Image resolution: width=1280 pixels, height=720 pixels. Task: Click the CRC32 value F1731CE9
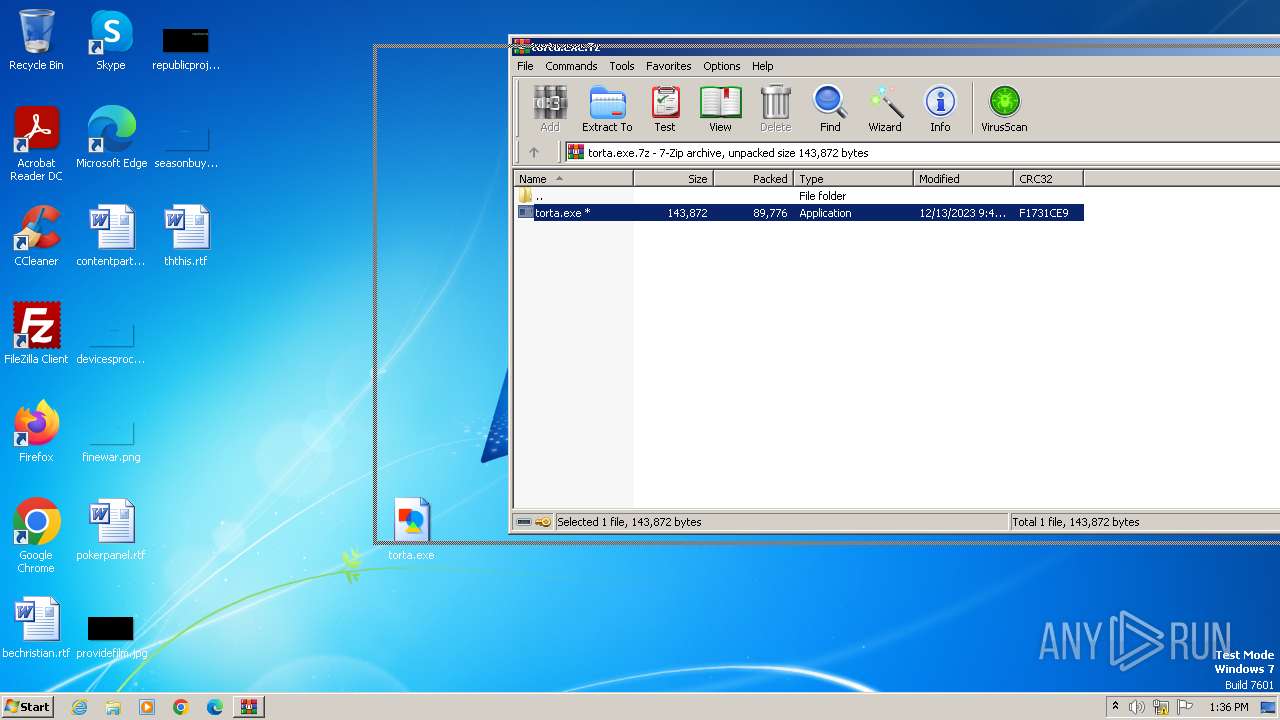pos(1043,213)
